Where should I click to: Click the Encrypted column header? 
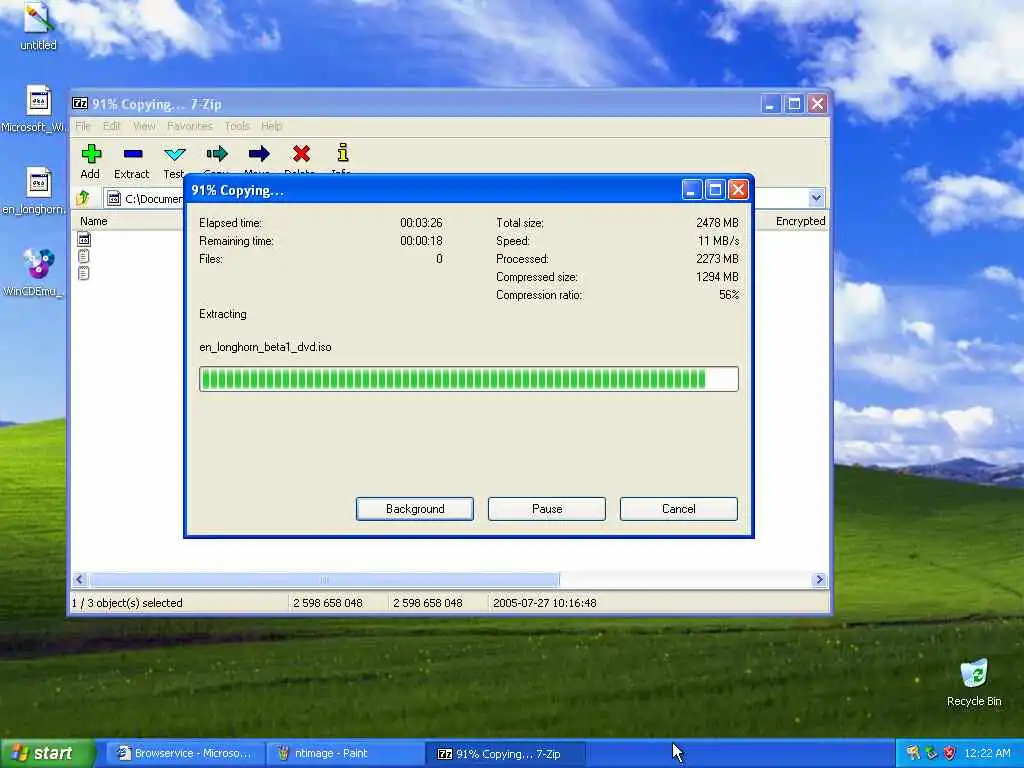coord(800,221)
